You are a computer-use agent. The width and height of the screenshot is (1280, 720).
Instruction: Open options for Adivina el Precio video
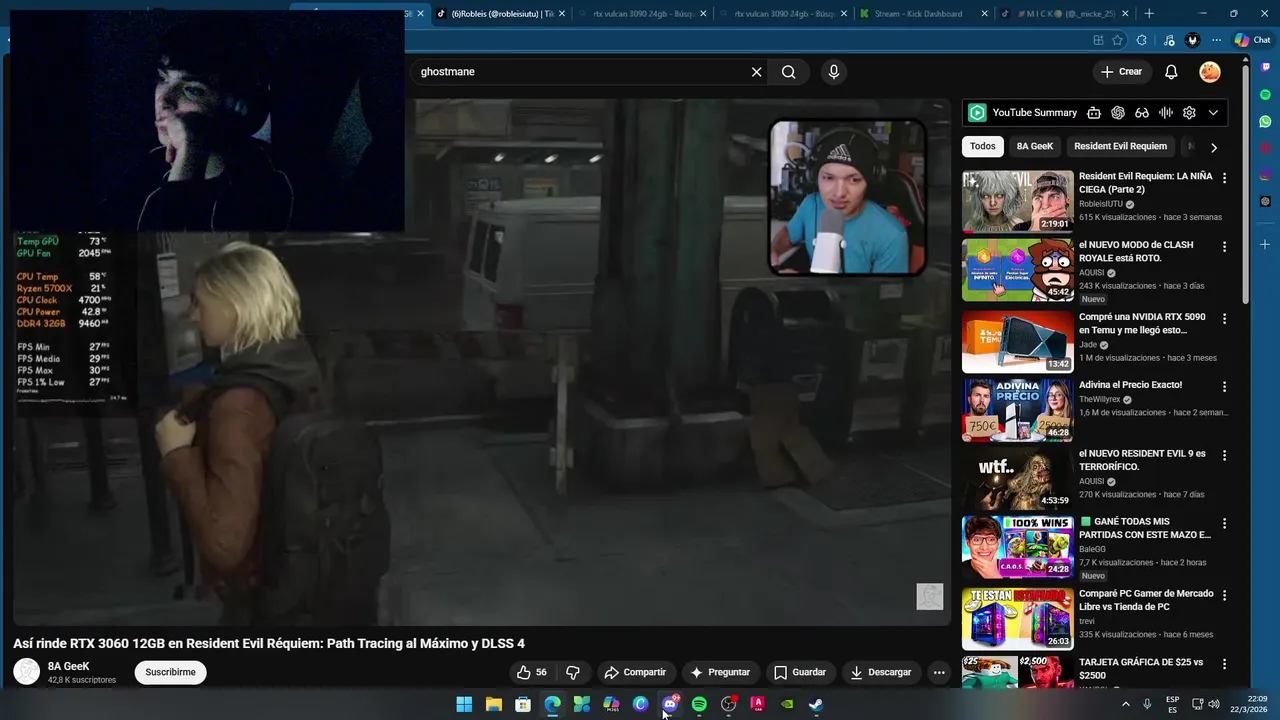1224,386
